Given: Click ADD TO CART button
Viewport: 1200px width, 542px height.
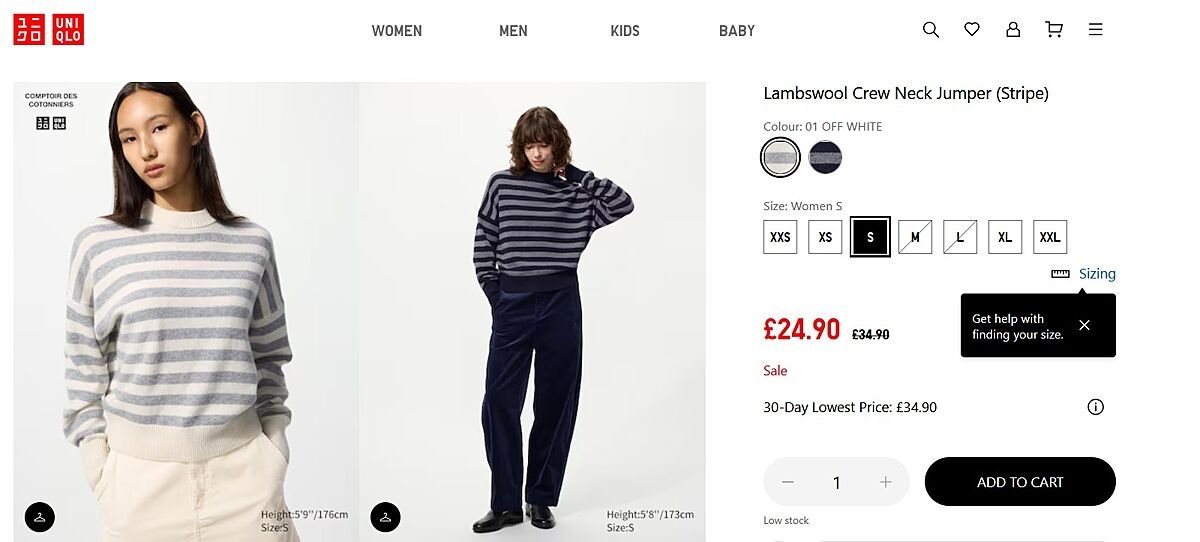Looking at the screenshot, I should coord(1020,482).
